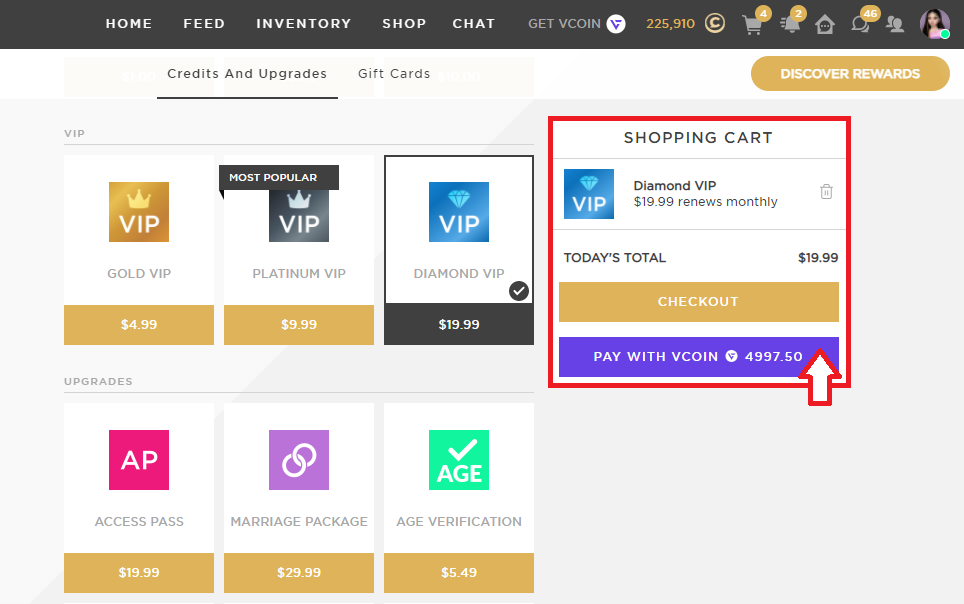This screenshot has height=604, width=964.
Task: Switch to the Gift Cards tab
Action: point(395,73)
